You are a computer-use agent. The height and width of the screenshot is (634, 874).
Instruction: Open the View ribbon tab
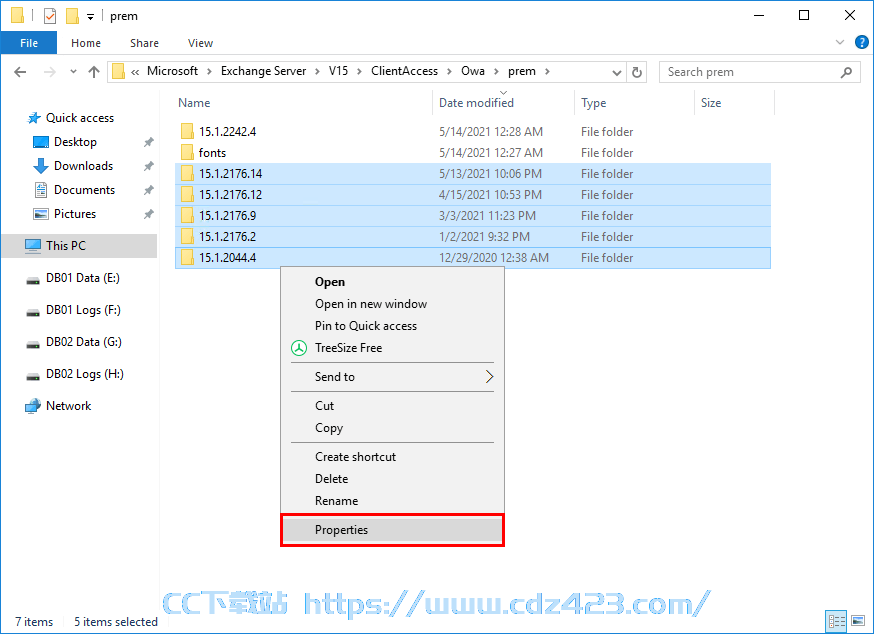[200, 43]
